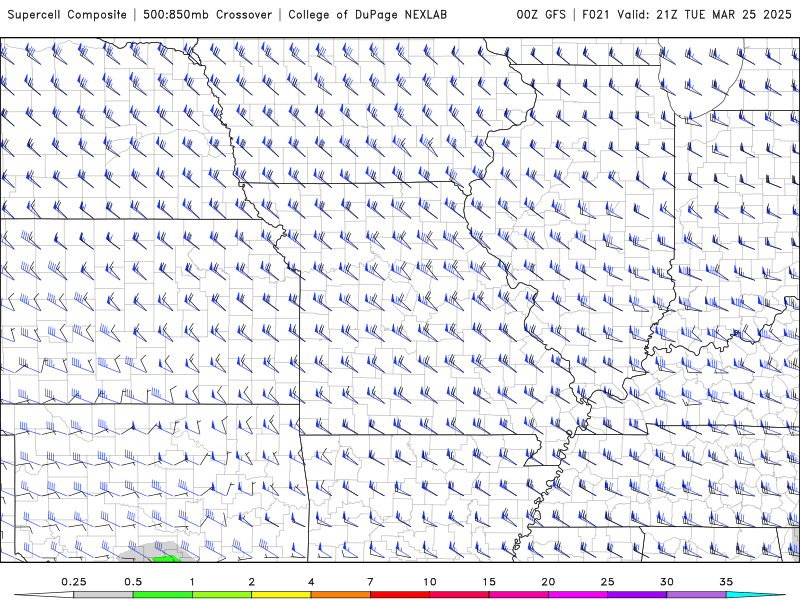The image size is (800, 600).
Task: Click the legend label "30"
Action: point(666,582)
